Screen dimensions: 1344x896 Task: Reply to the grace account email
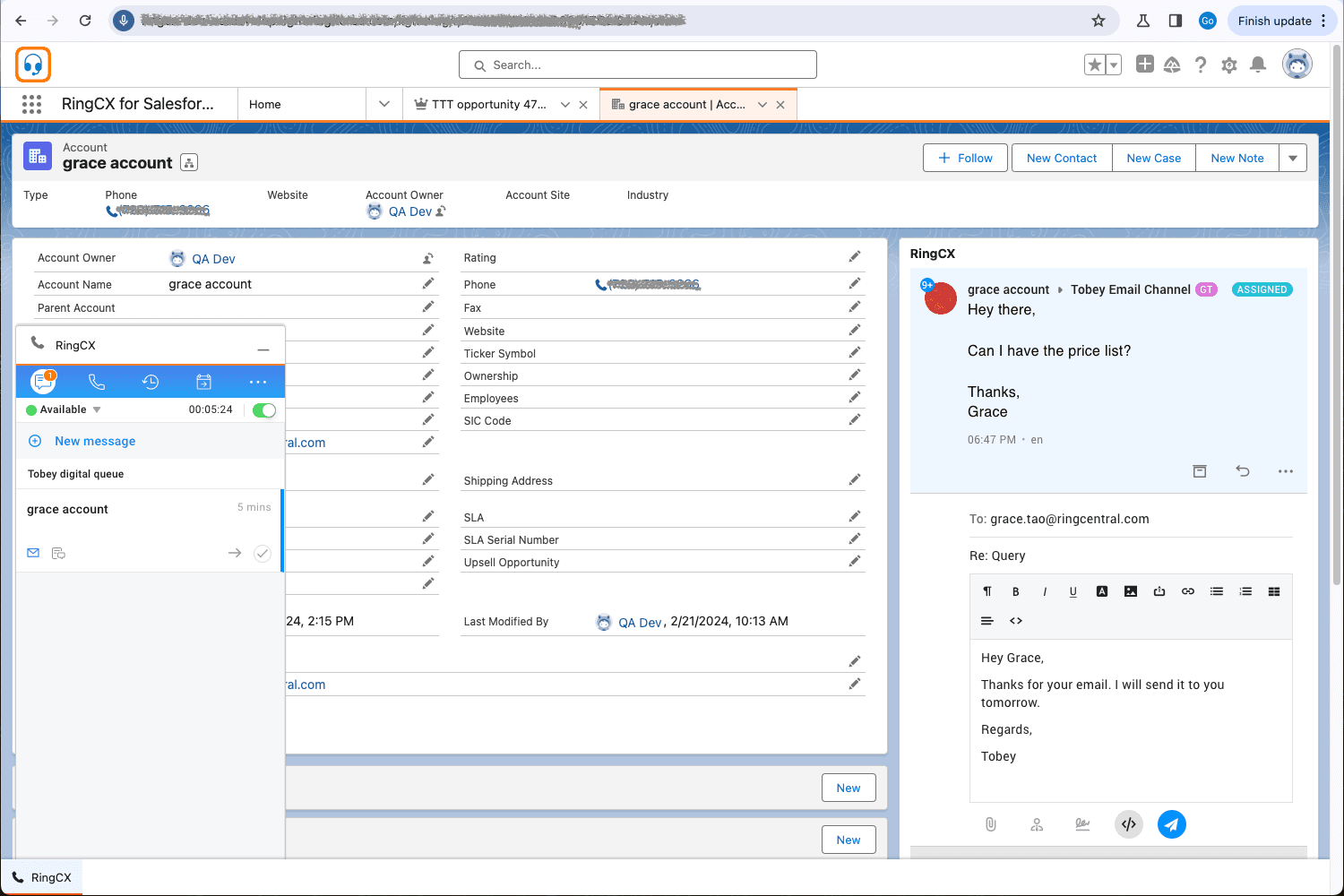tap(1243, 471)
